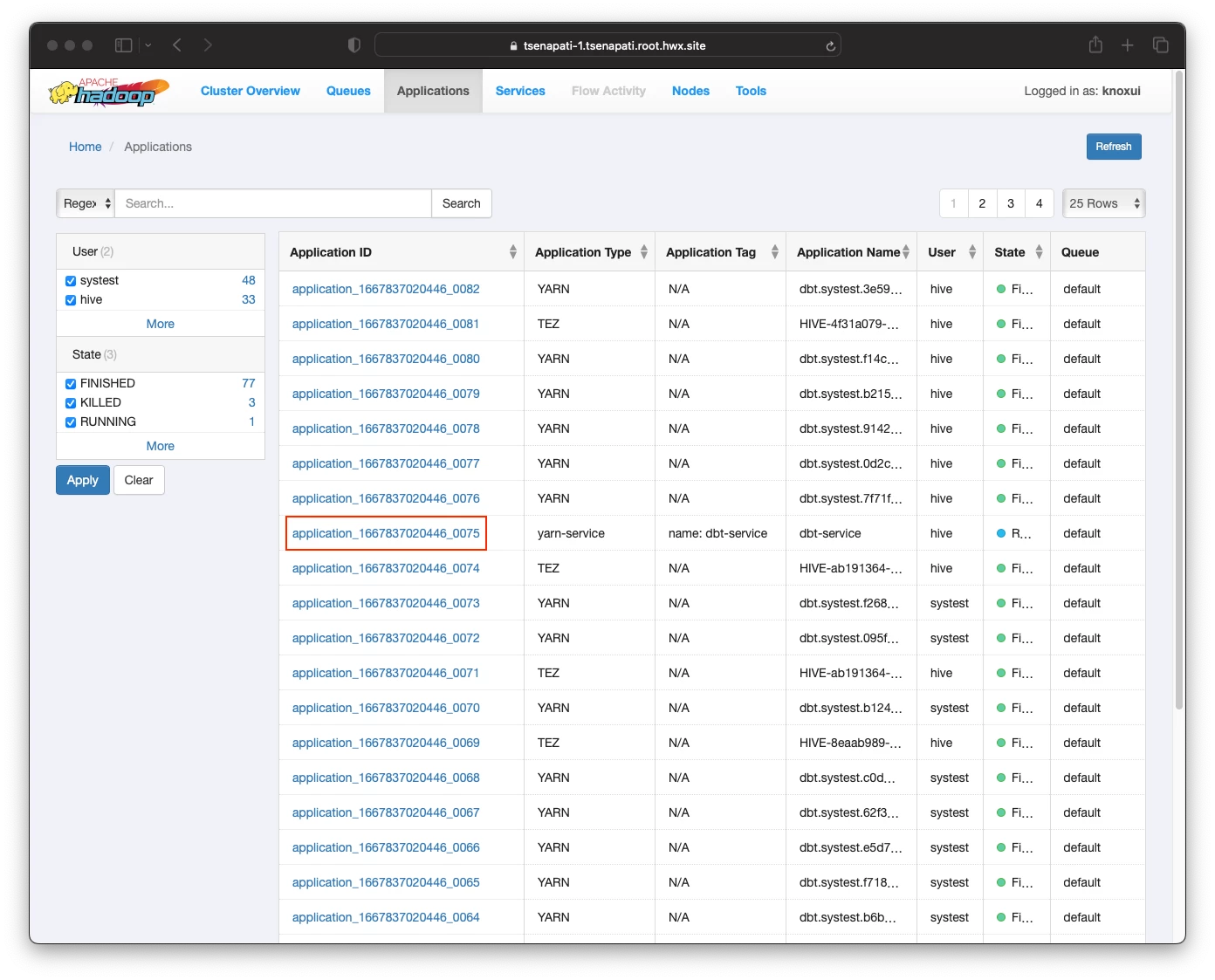Open the Services tab
Image resolution: width=1215 pixels, height=980 pixels.
click(x=520, y=91)
